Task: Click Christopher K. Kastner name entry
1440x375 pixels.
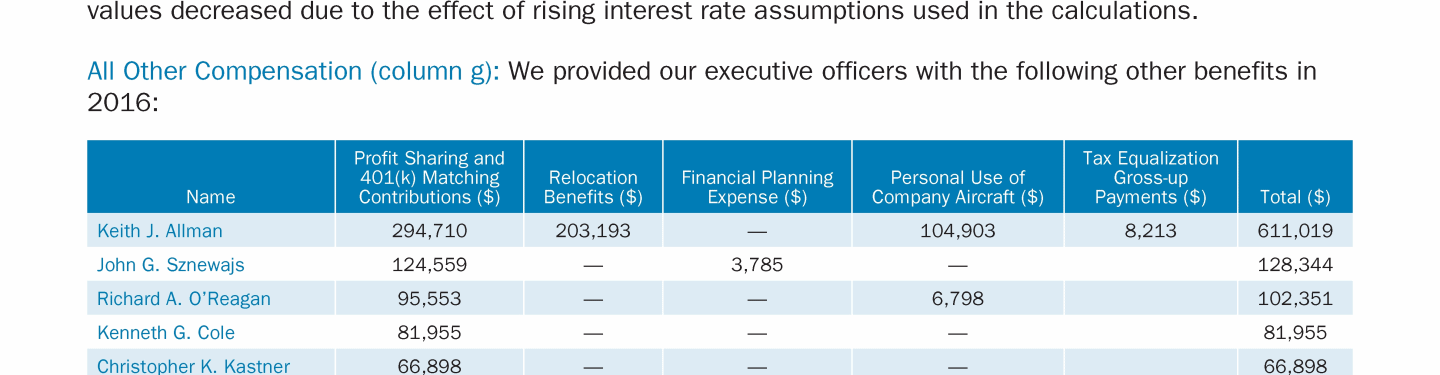Action: [x=193, y=366]
